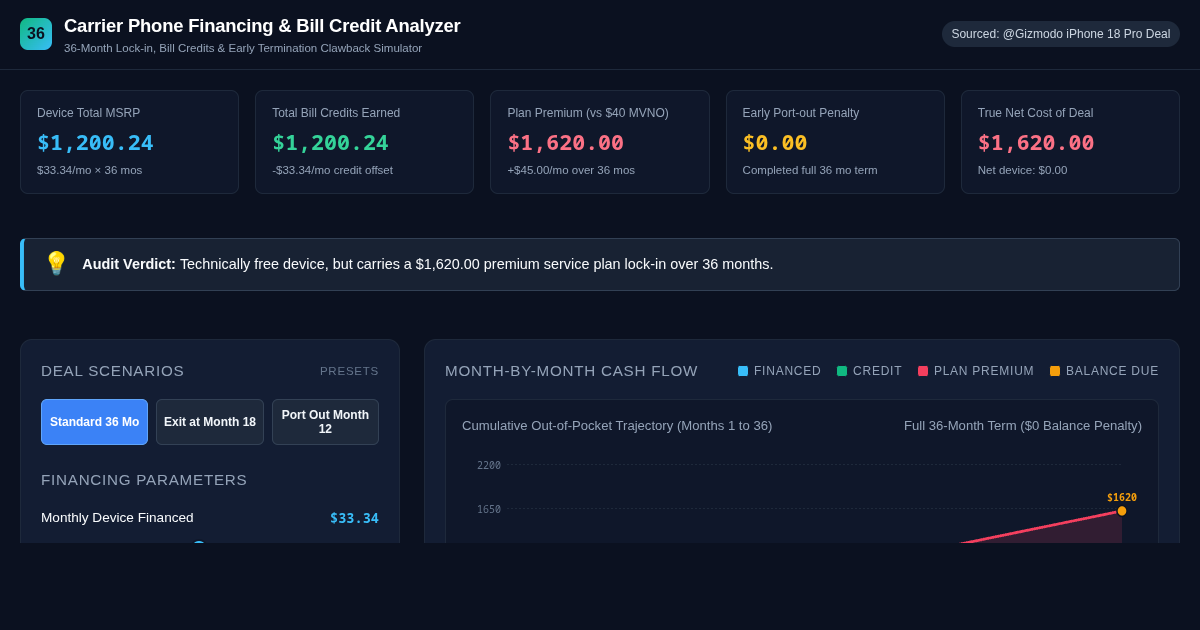Click the Balance Due orange legend swatch
Image resolution: width=1200 pixels, height=630 pixels.
click(1055, 371)
